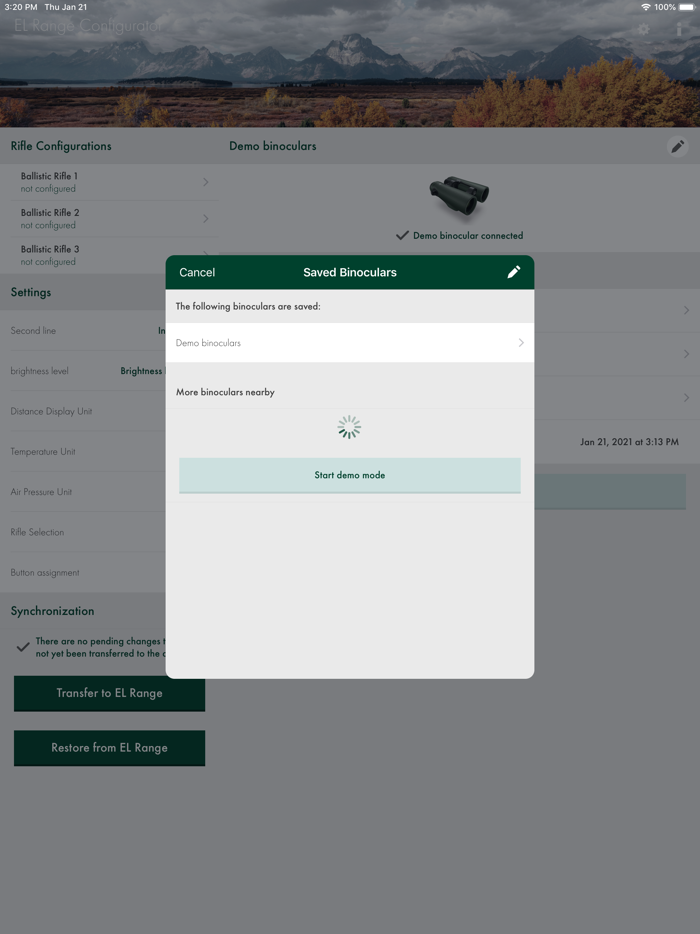Click the no pending changes checkmark
700x934 pixels.
[x=23, y=647]
